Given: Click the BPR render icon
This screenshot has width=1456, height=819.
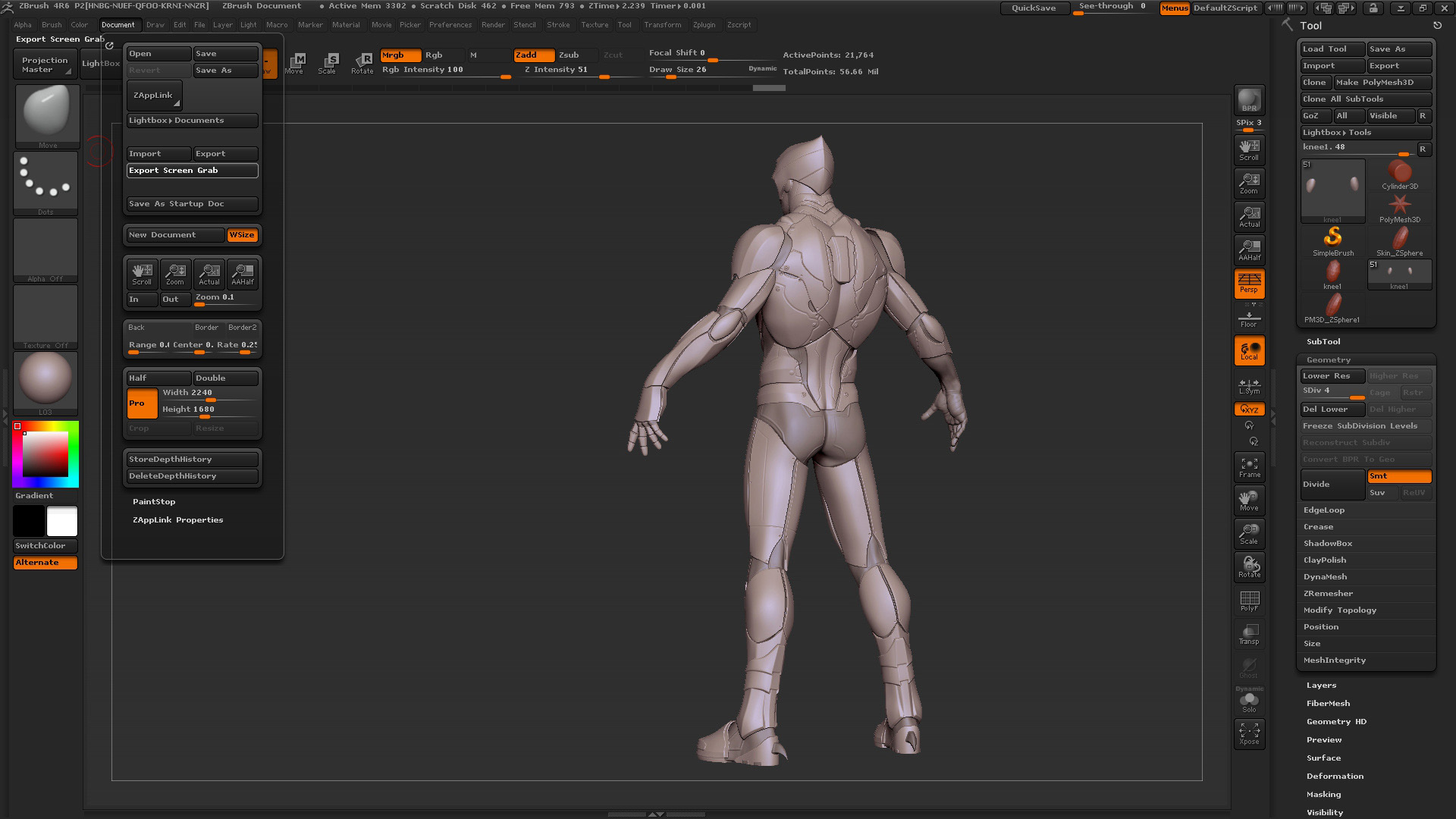Looking at the screenshot, I should tap(1249, 101).
